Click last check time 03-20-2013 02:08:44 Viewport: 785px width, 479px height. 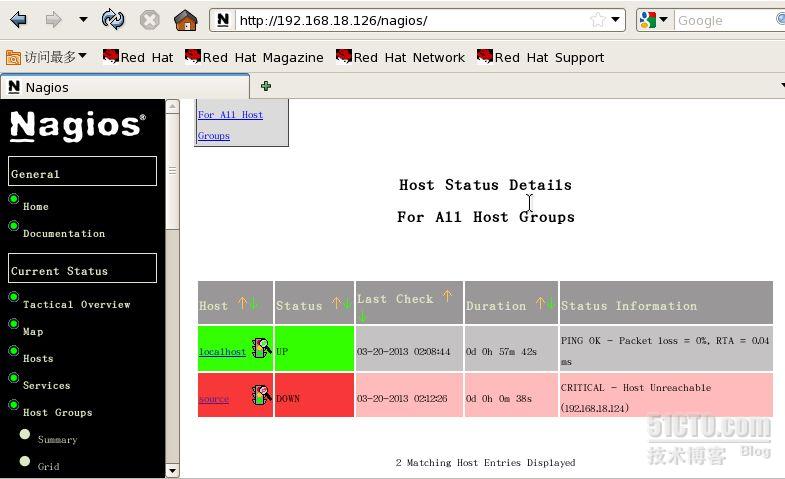(404, 352)
